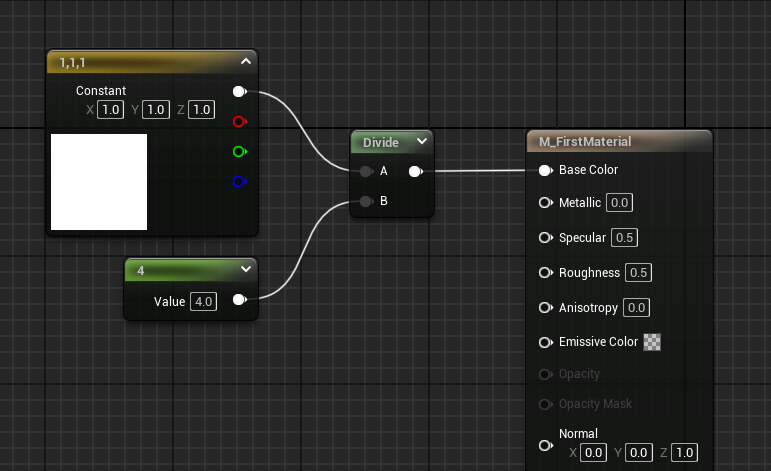771x471 pixels.
Task: Click the Roughness label
Action: (589, 272)
